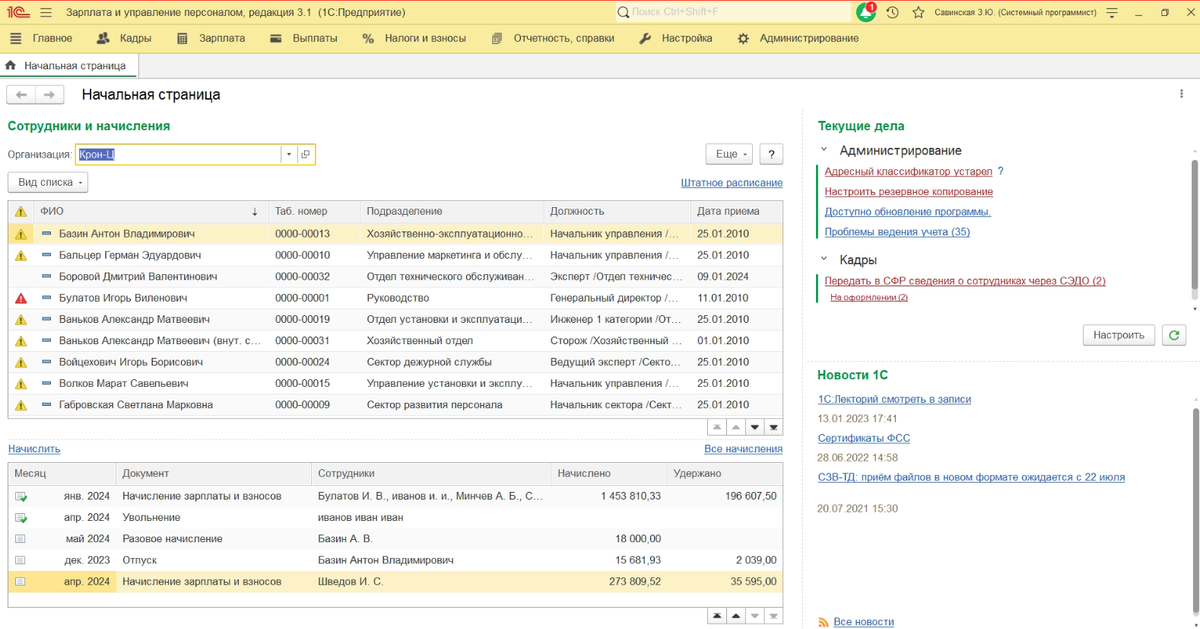Open the Сертификаты ФСС news link
1200x629 pixels.
coord(863,438)
